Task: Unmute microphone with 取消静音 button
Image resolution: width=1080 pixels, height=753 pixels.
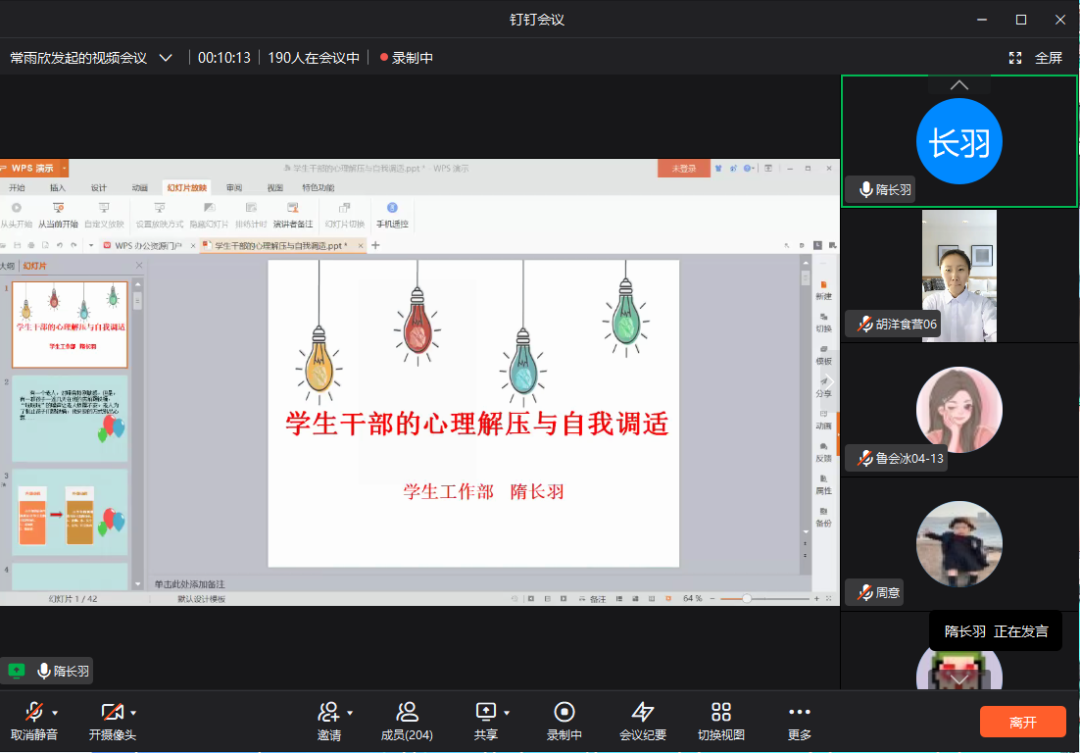Action: [34, 714]
